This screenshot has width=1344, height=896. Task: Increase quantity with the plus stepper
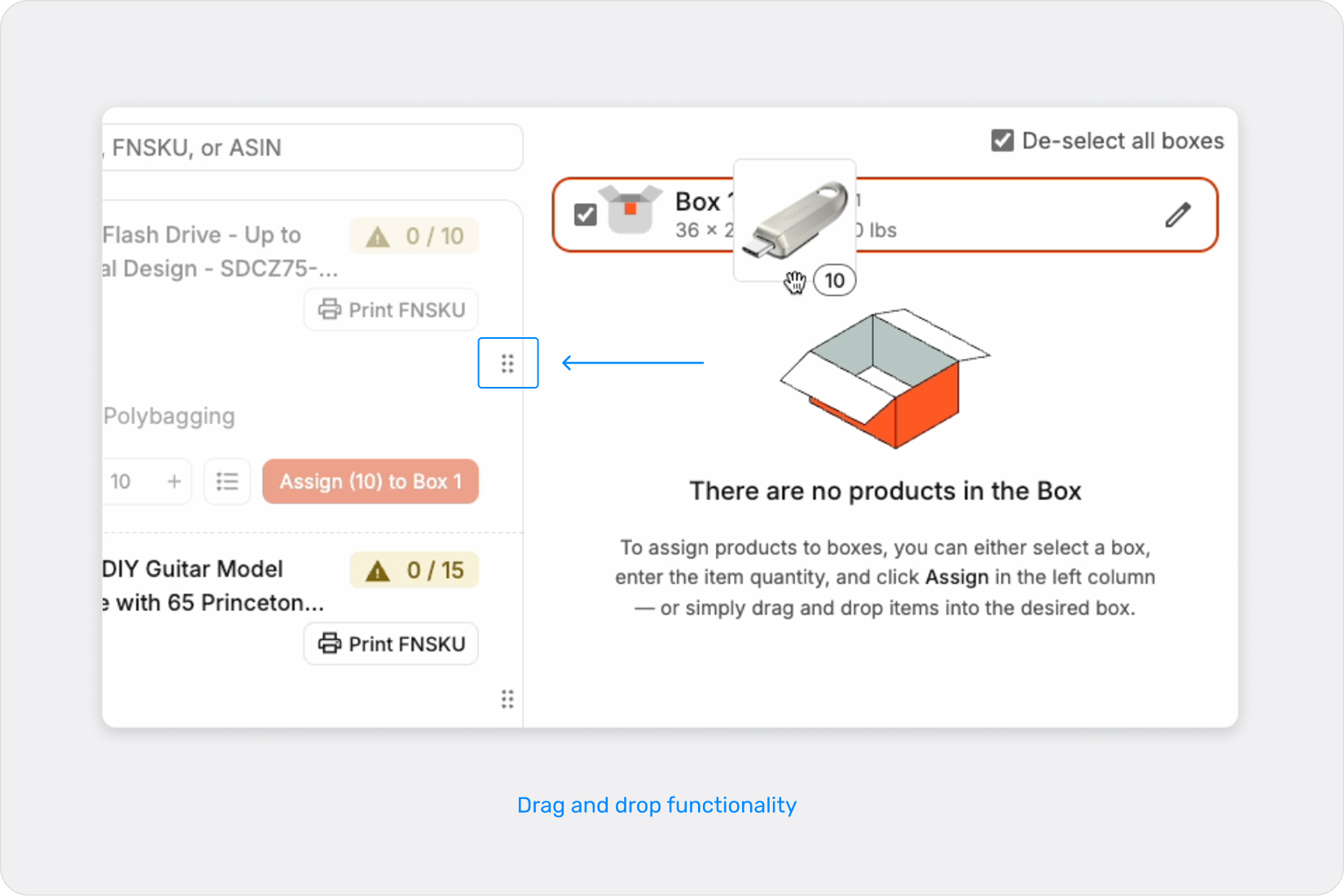[174, 481]
